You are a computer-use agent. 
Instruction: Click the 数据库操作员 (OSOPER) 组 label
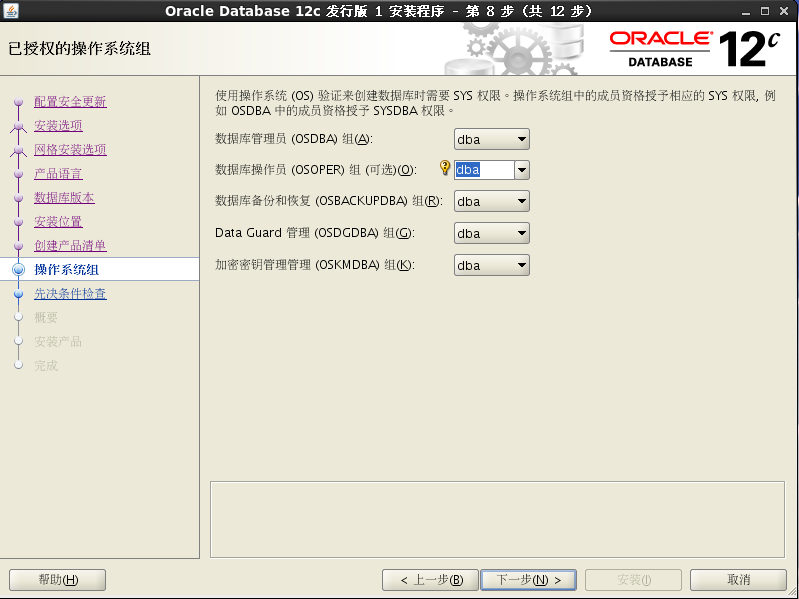316,170
